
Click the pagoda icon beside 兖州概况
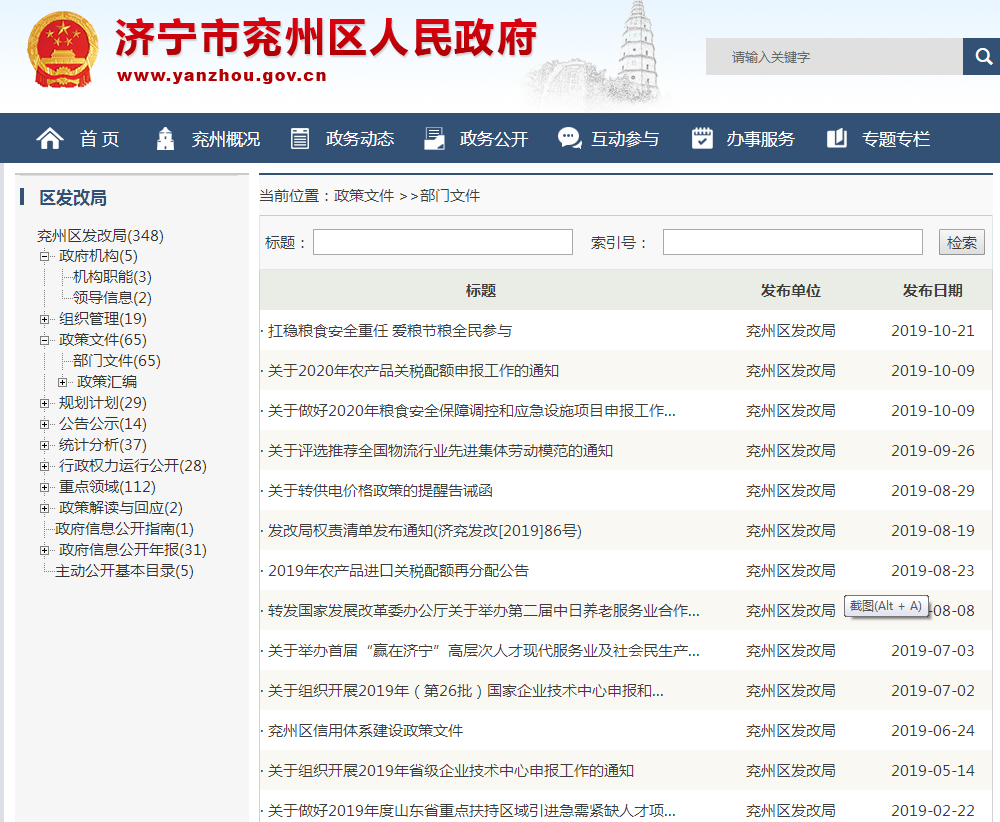point(165,139)
